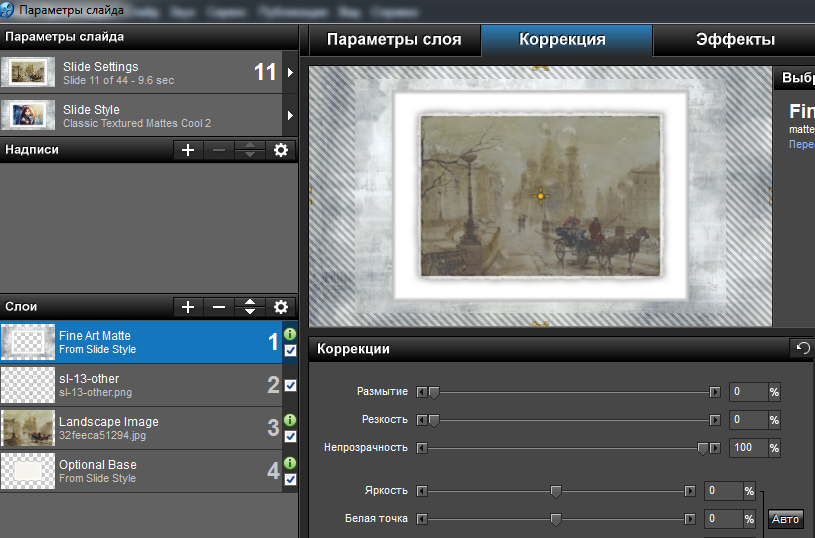Click the Размытие percent value field
Image resolution: width=815 pixels, height=538 pixels.
[748, 392]
